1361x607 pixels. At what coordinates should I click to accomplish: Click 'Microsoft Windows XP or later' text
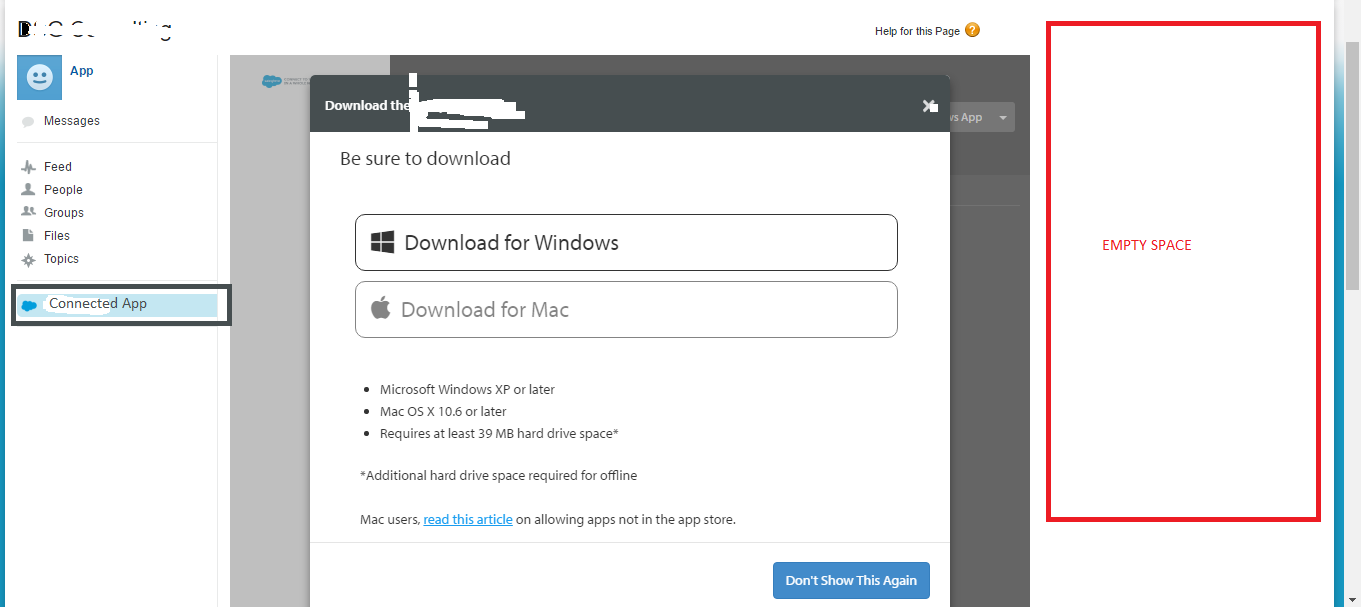tap(467, 390)
